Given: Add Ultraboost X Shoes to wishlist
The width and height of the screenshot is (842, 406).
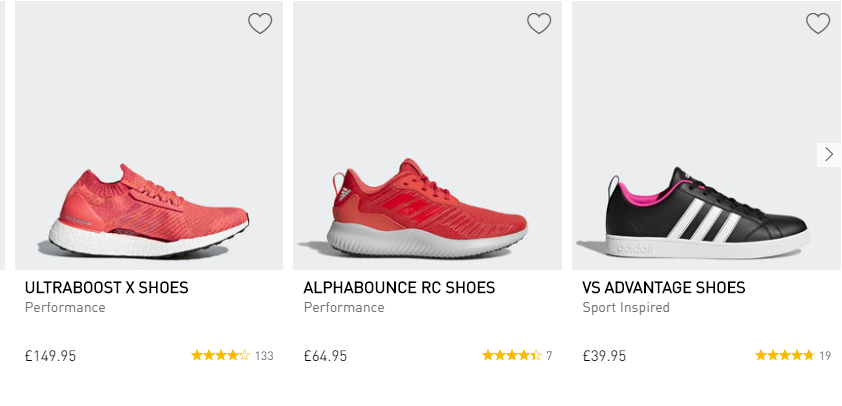Looking at the screenshot, I should pyautogui.click(x=260, y=23).
